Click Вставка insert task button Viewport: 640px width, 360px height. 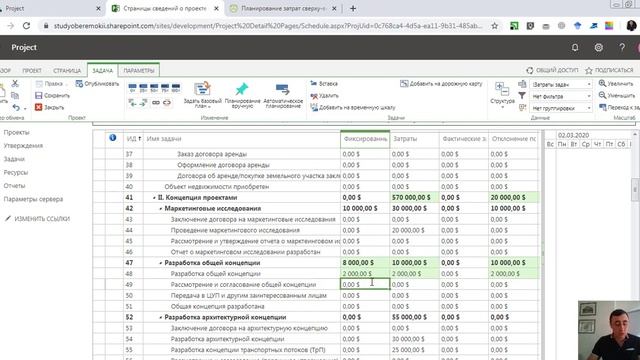tap(324, 84)
